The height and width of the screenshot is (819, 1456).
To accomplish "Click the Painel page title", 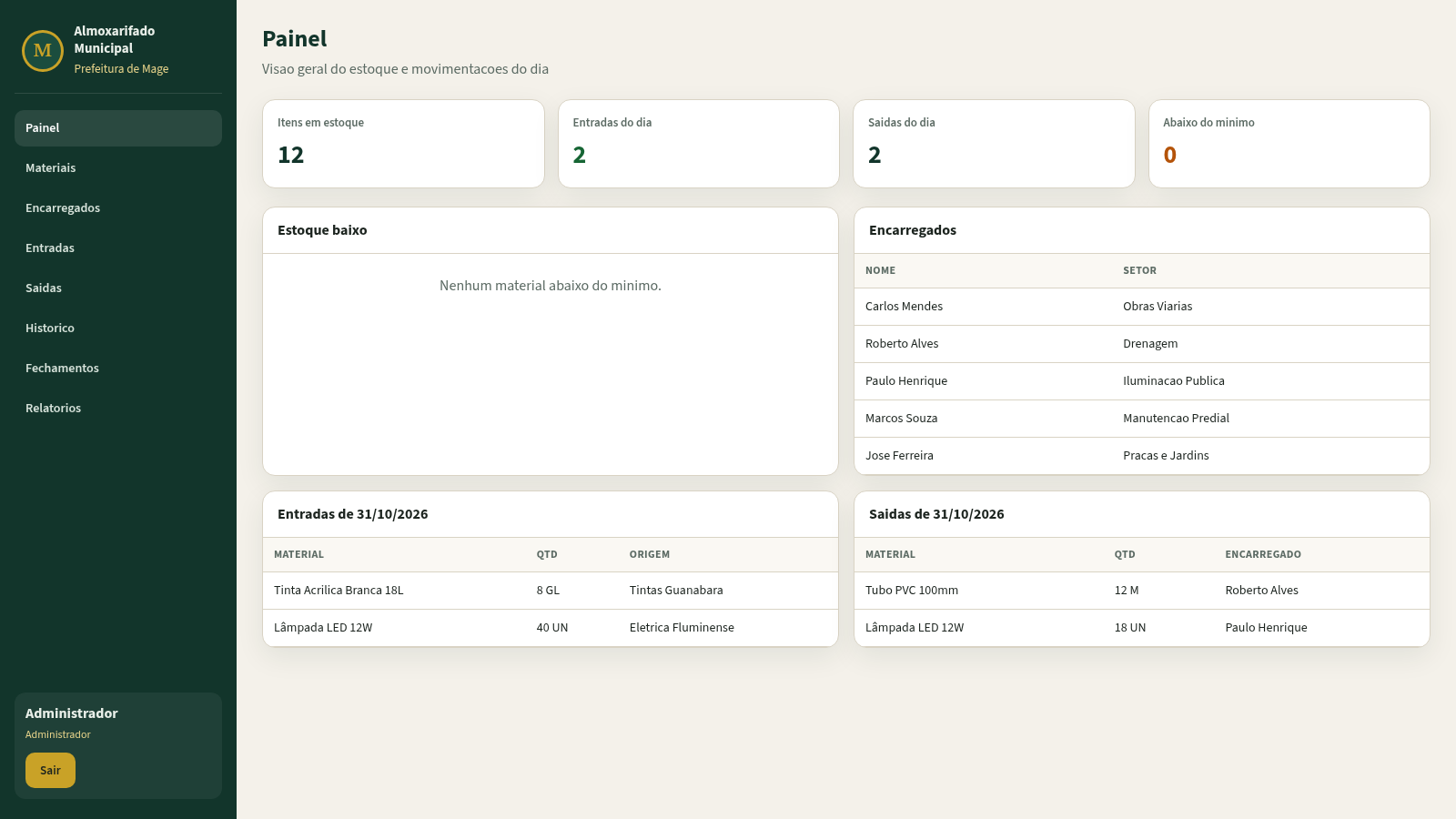I will click(x=295, y=39).
